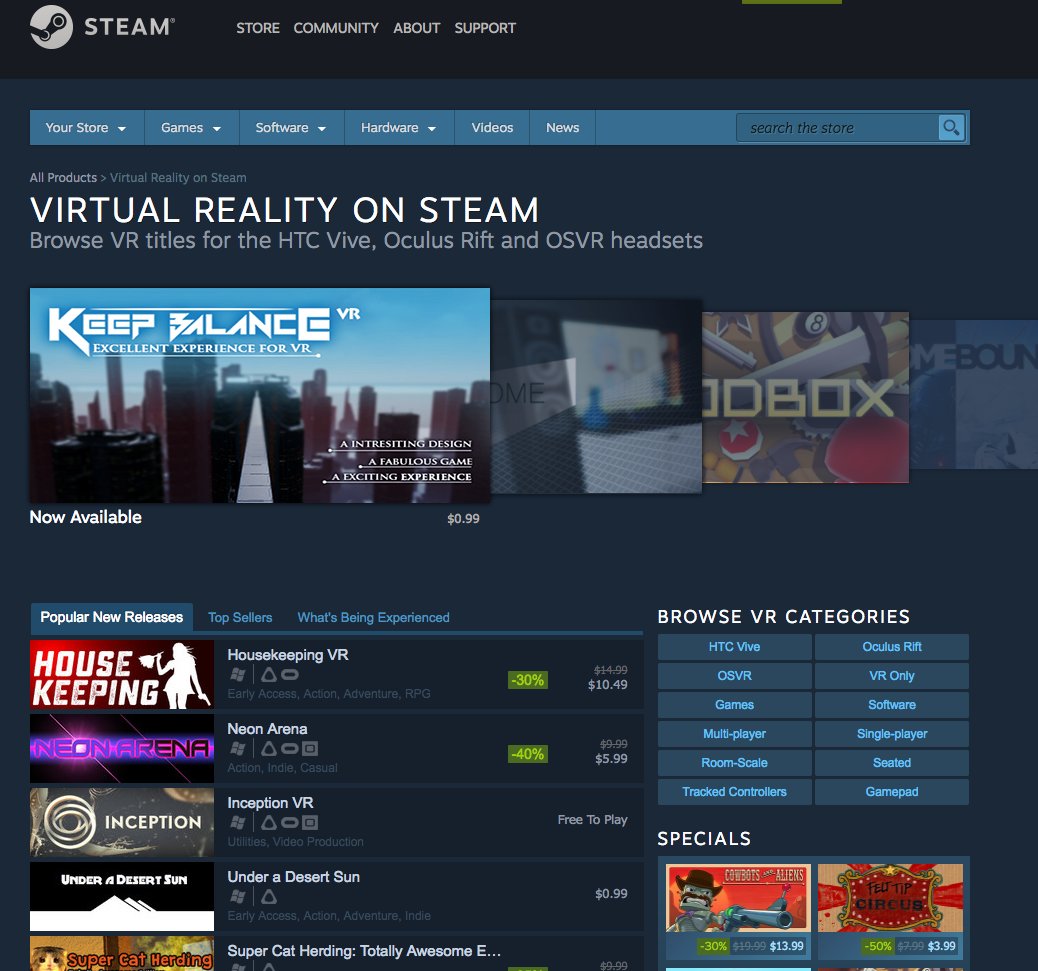Switch to the Top Sellers tab
The height and width of the screenshot is (971, 1038).
click(240, 617)
